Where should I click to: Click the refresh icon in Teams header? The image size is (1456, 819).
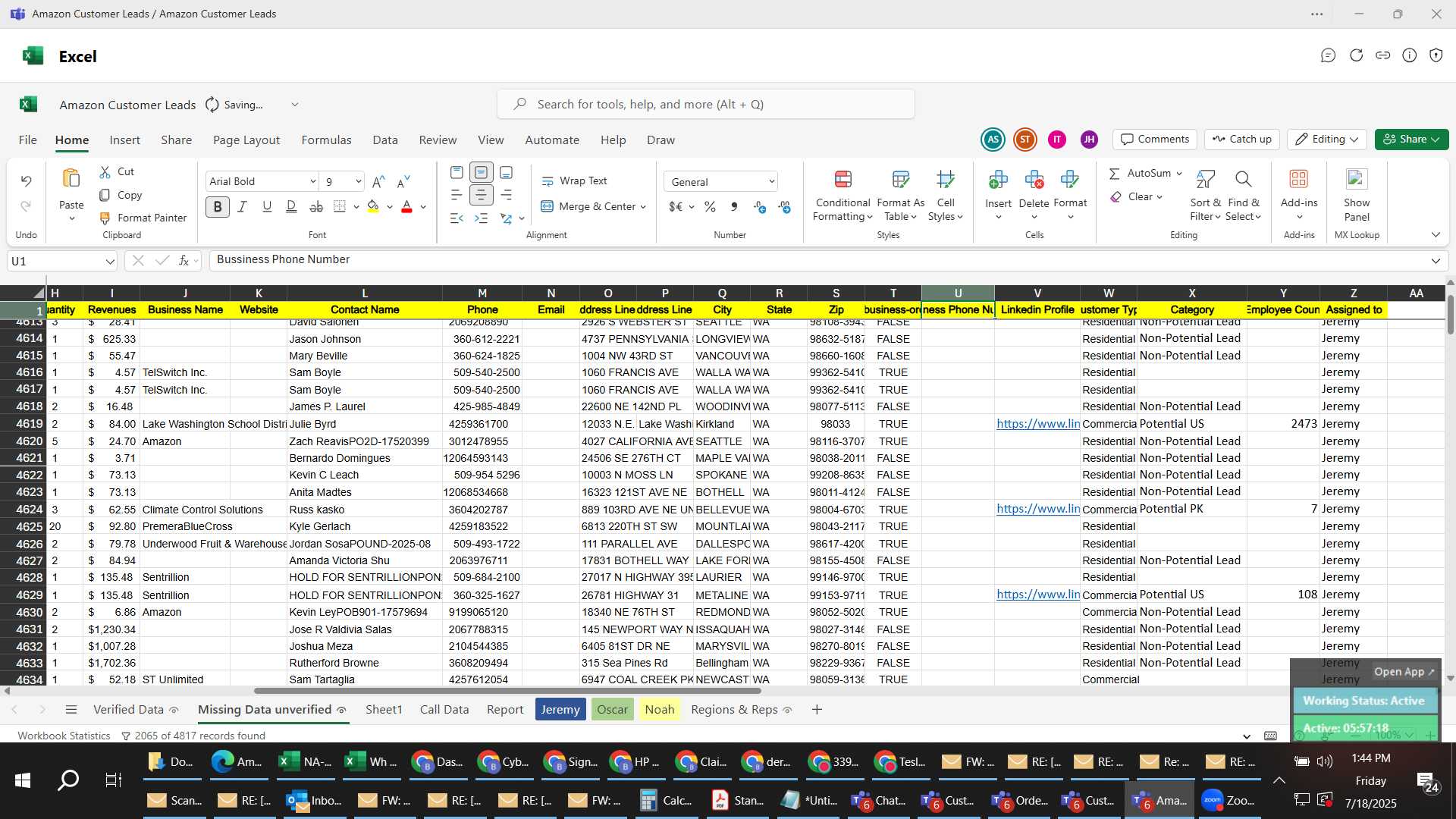[1356, 55]
